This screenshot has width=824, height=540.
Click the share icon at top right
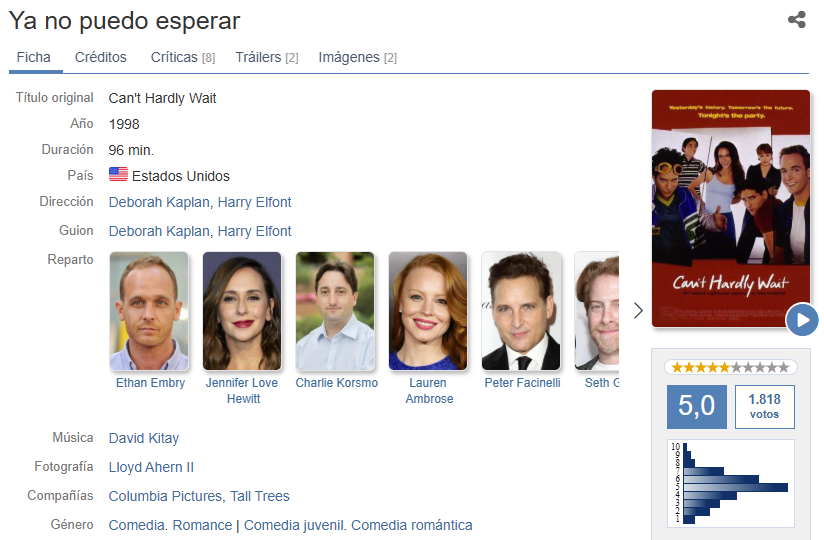[x=797, y=20]
